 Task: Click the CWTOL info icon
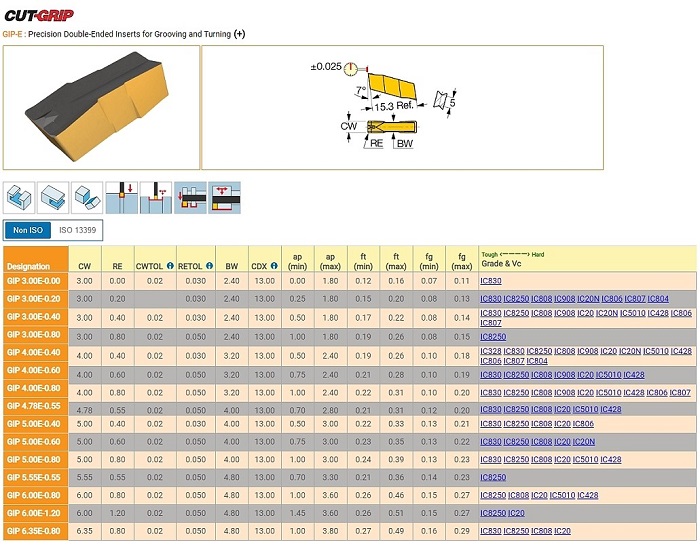(170, 266)
